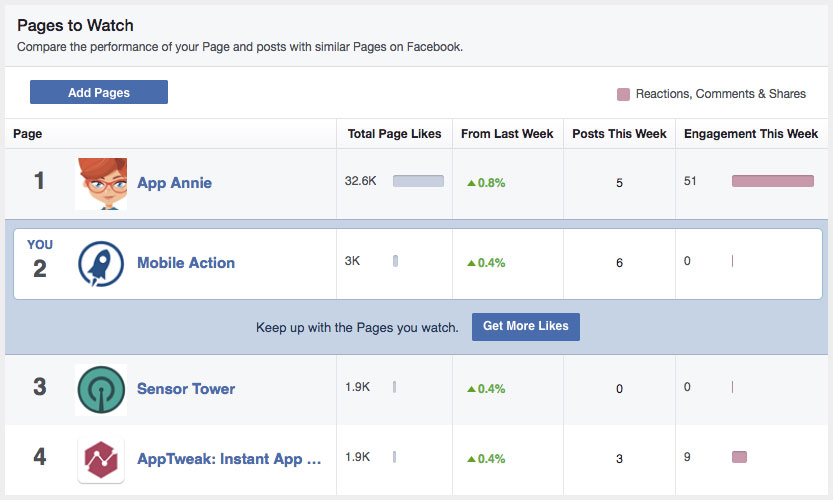Click App Annie's total page likes bar
Screen dimensions: 833x500
pyautogui.click(x=418, y=181)
